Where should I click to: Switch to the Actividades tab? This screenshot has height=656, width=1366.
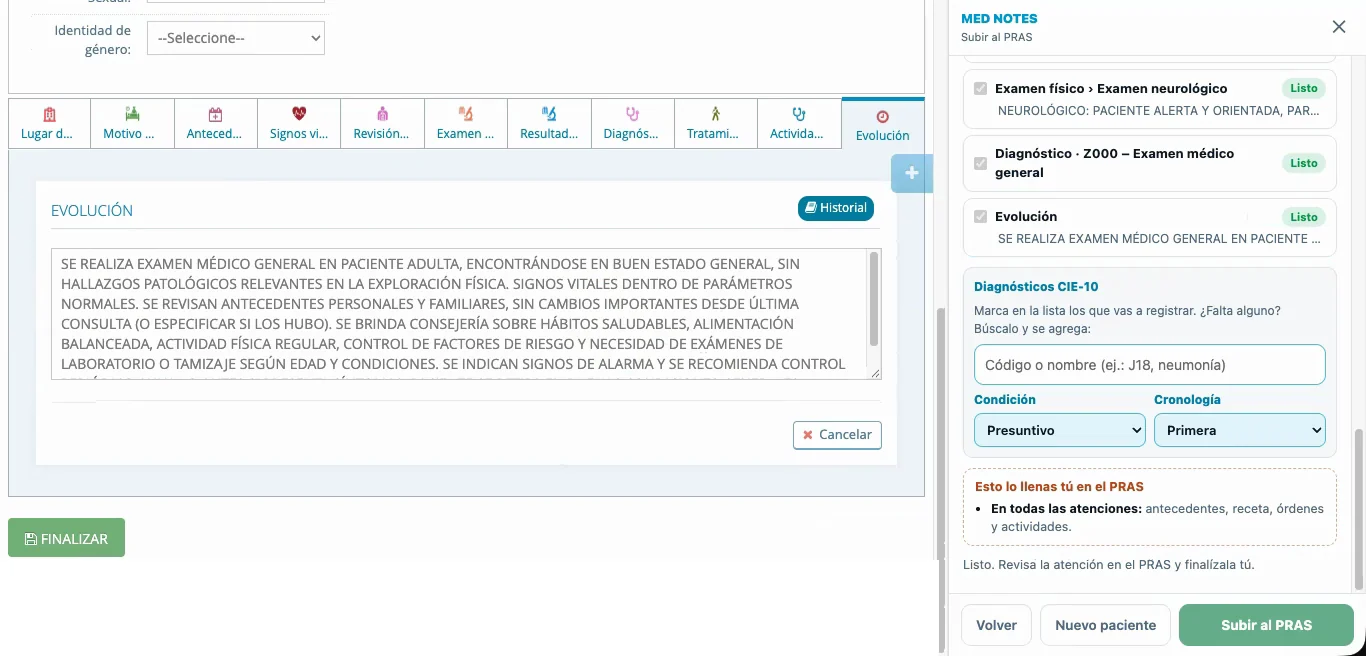(799, 124)
